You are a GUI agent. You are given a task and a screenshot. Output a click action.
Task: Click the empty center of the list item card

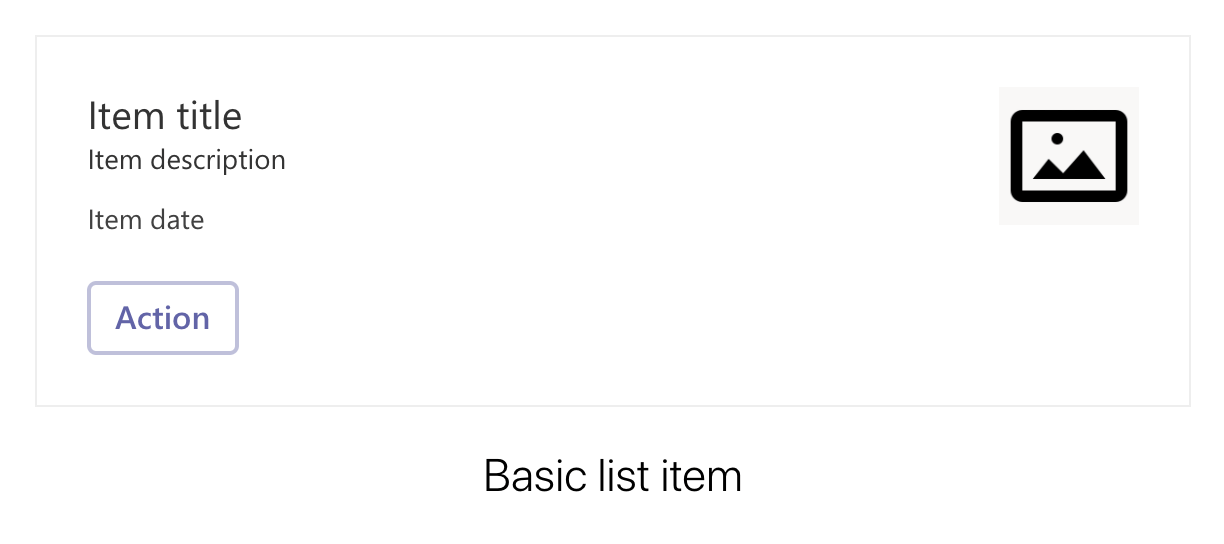(x=612, y=221)
